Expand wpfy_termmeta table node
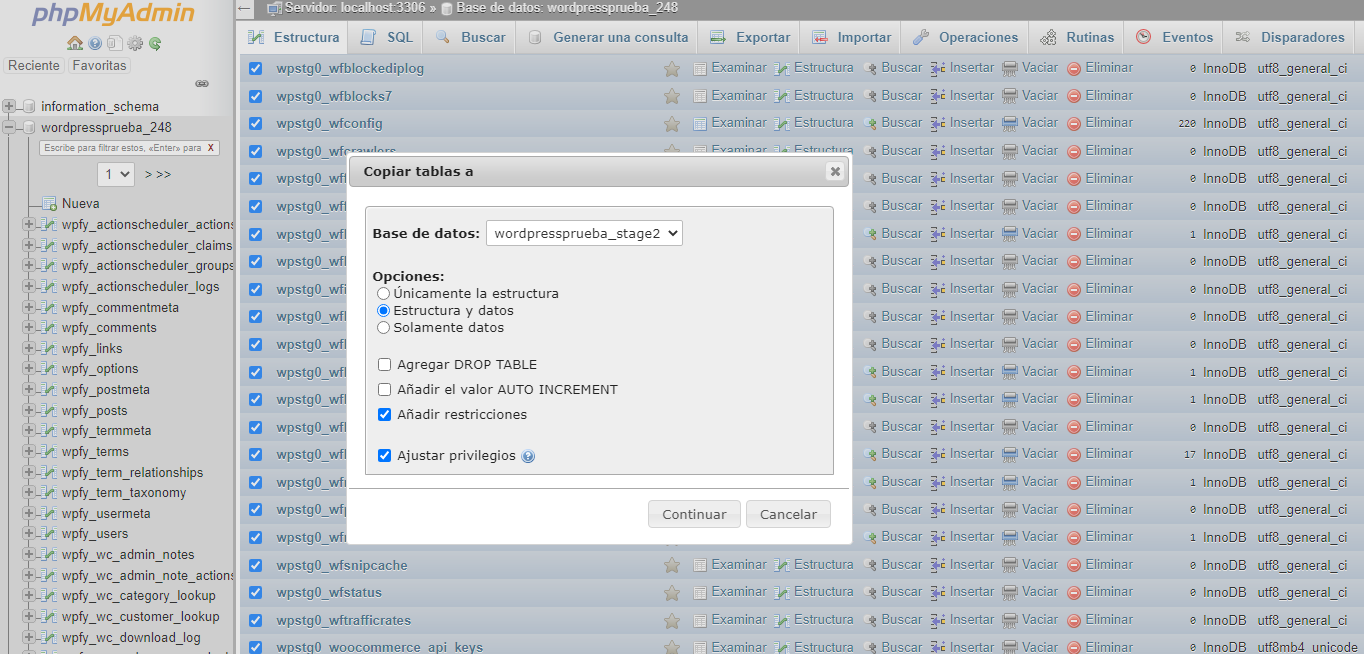 pyautogui.click(x=29, y=431)
